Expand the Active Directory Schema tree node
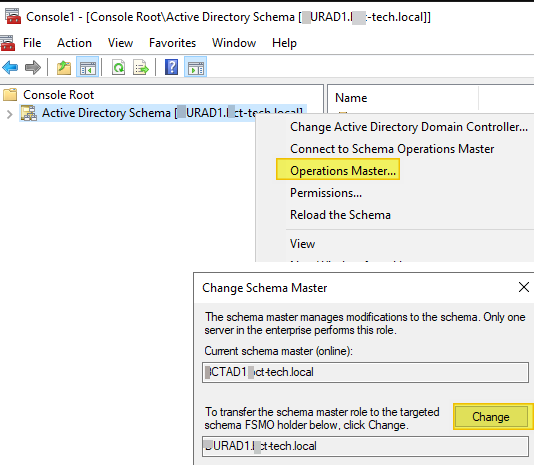Viewport: 534px width, 465px height. (x=9, y=114)
